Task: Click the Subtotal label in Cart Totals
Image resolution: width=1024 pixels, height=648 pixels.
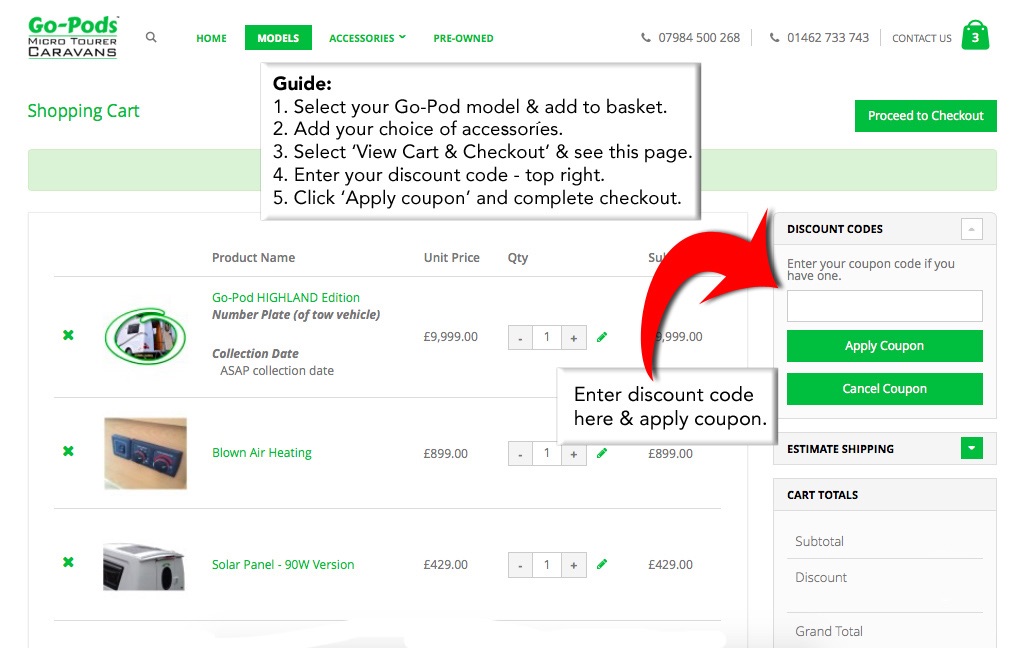Action: (819, 541)
